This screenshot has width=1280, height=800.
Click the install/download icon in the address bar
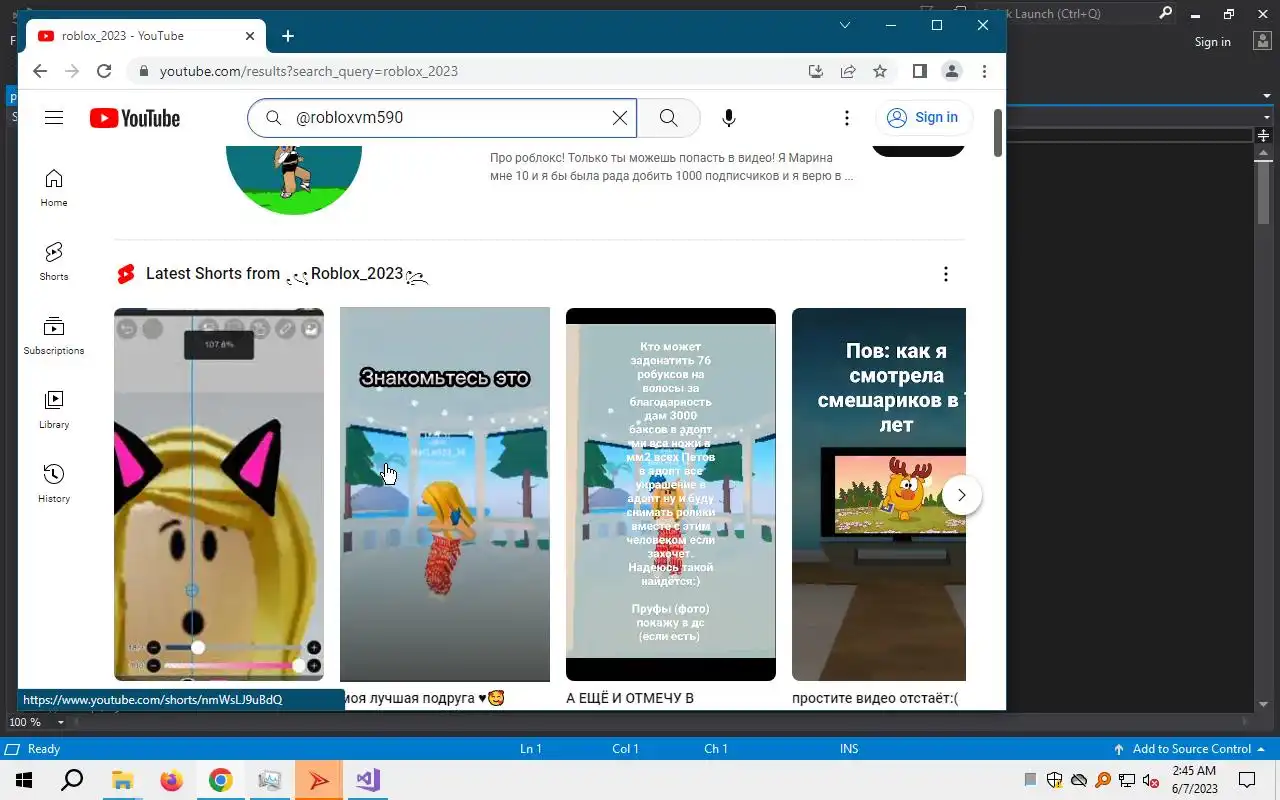point(816,71)
